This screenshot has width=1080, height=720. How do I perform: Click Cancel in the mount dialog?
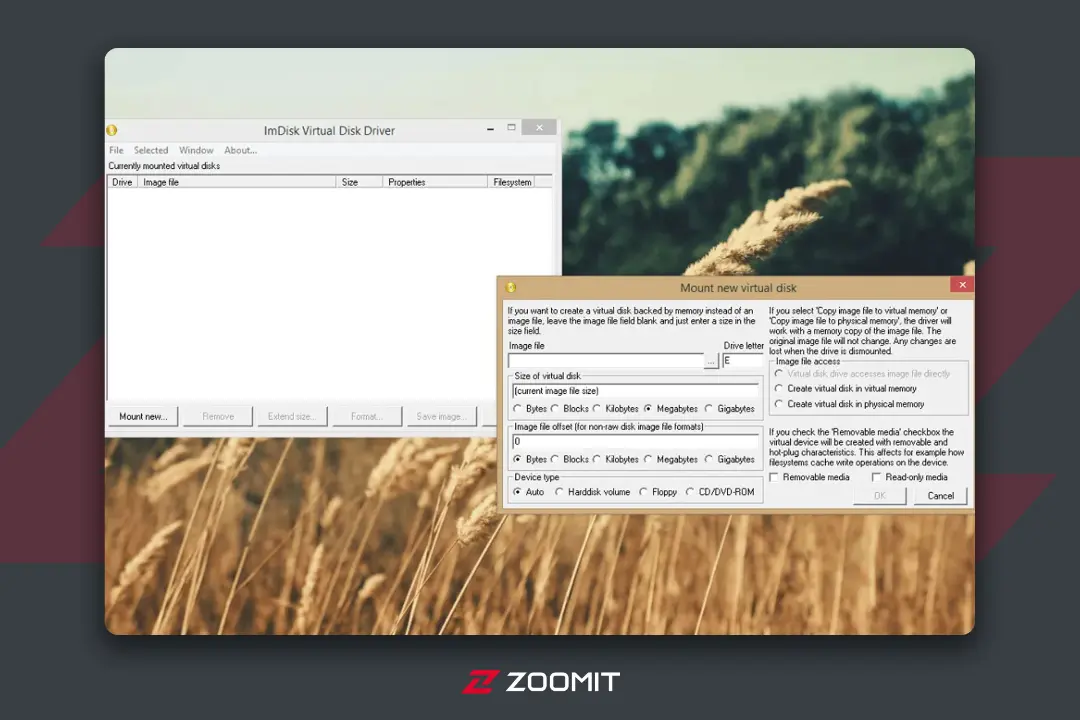tap(940, 495)
